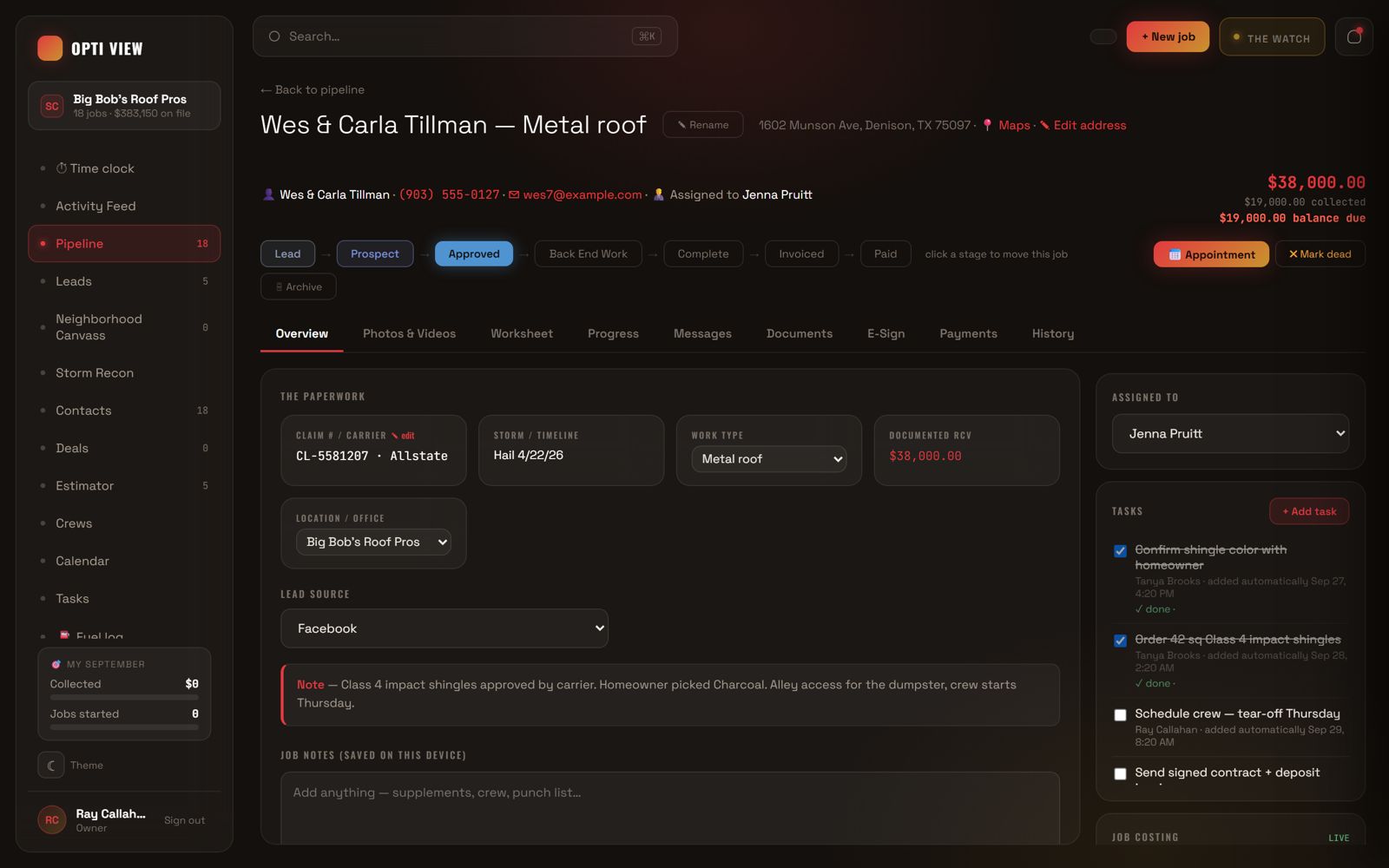Open the Work Type Metal roof dropdown

(x=768, y=458)
